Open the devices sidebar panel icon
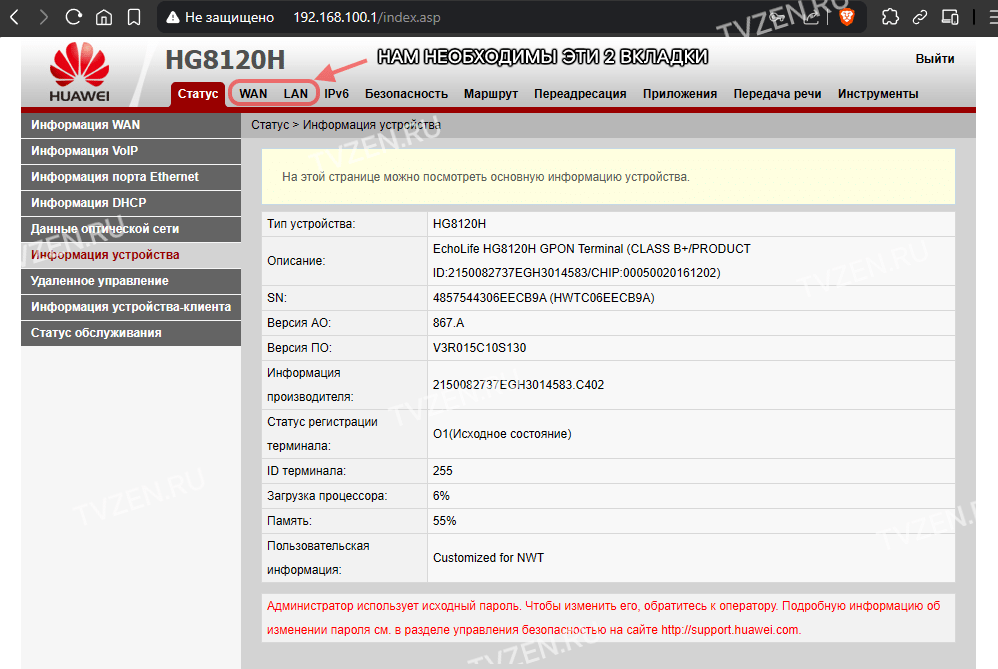998x669 pixels. pyautogui.click(x=950, y=17)
